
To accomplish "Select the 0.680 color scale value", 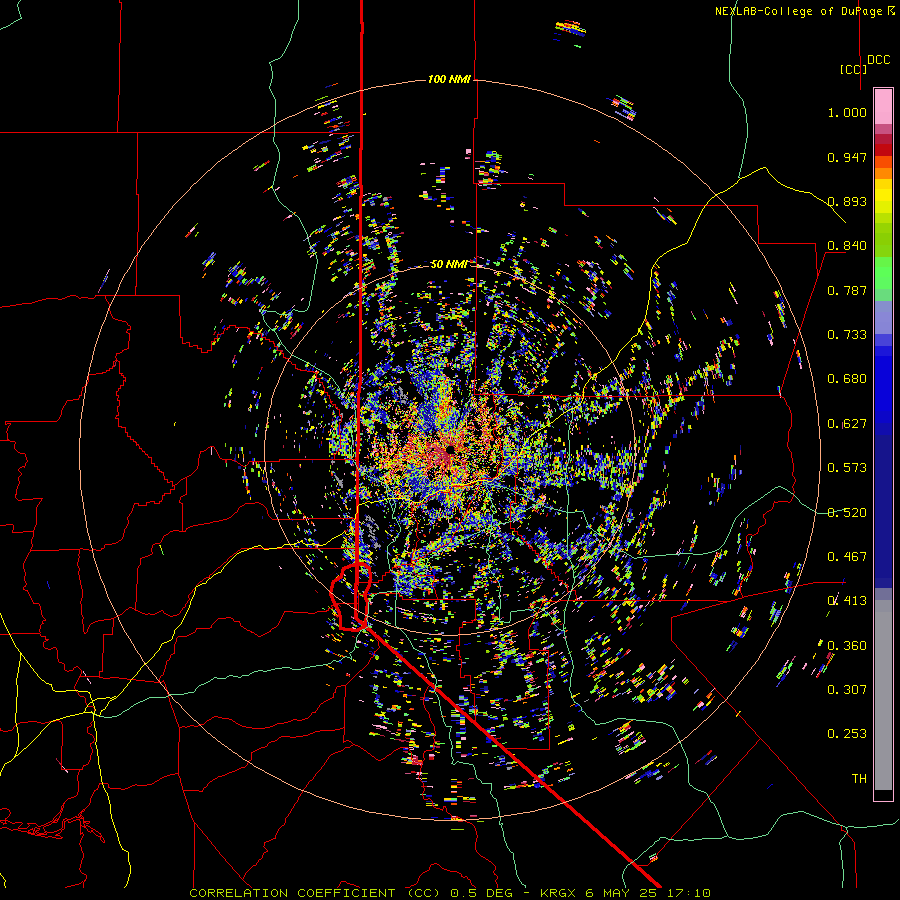I will click(847, 379).
